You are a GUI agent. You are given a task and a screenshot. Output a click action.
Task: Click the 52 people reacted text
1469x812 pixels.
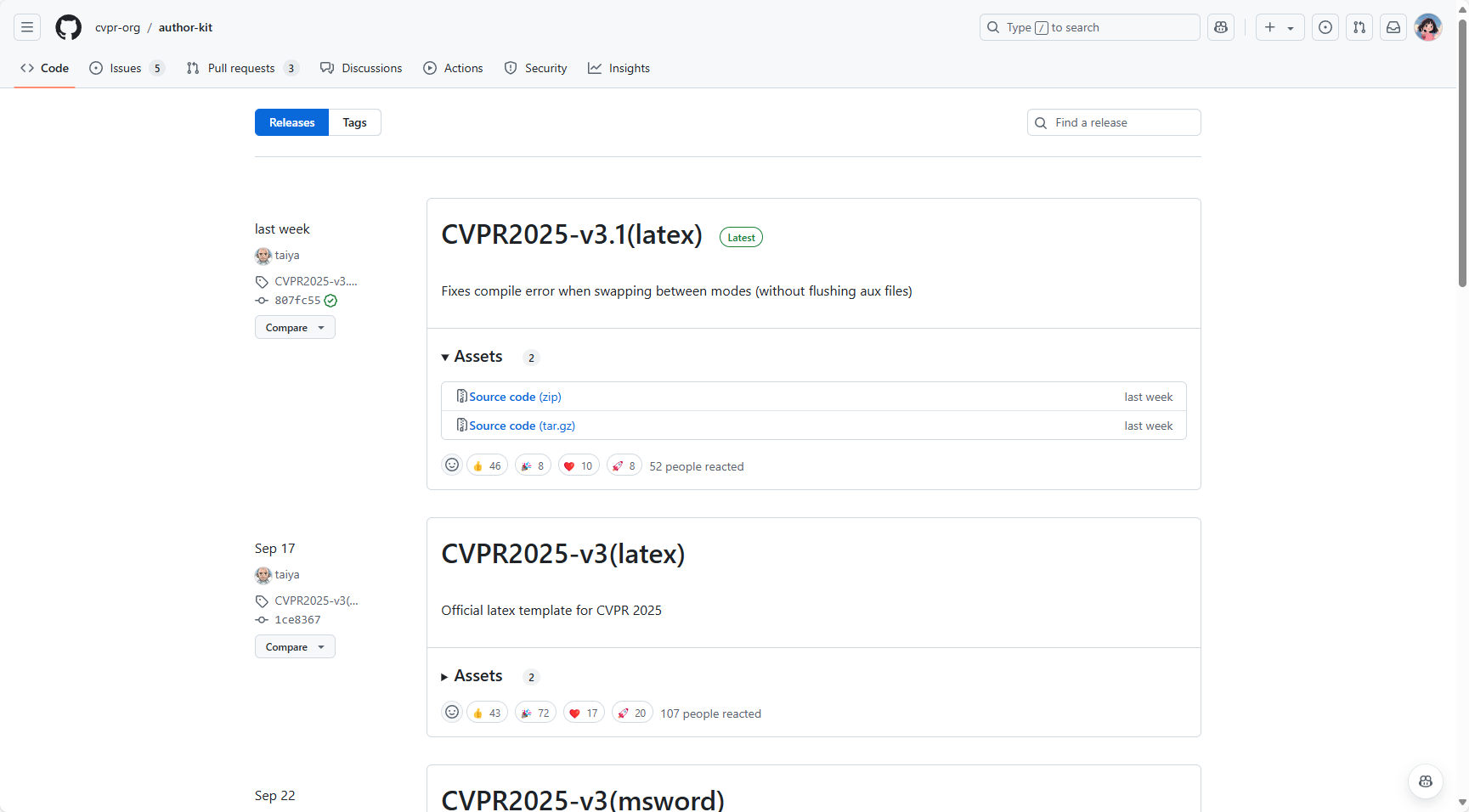[x=697, y=466]
